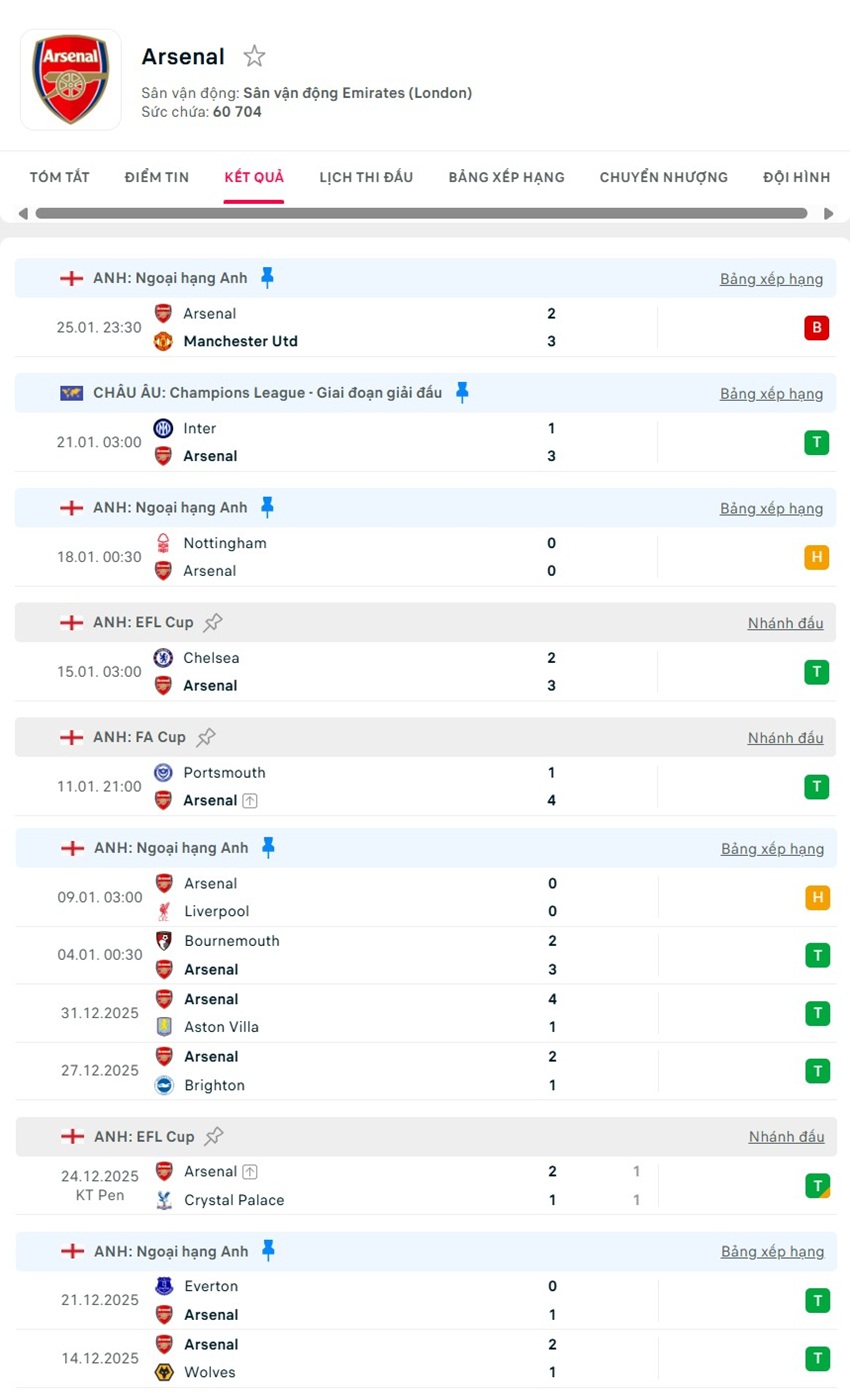850x1398 pixels.
Task: Click the Inter Milan club logo
Action: click(163, 428)
